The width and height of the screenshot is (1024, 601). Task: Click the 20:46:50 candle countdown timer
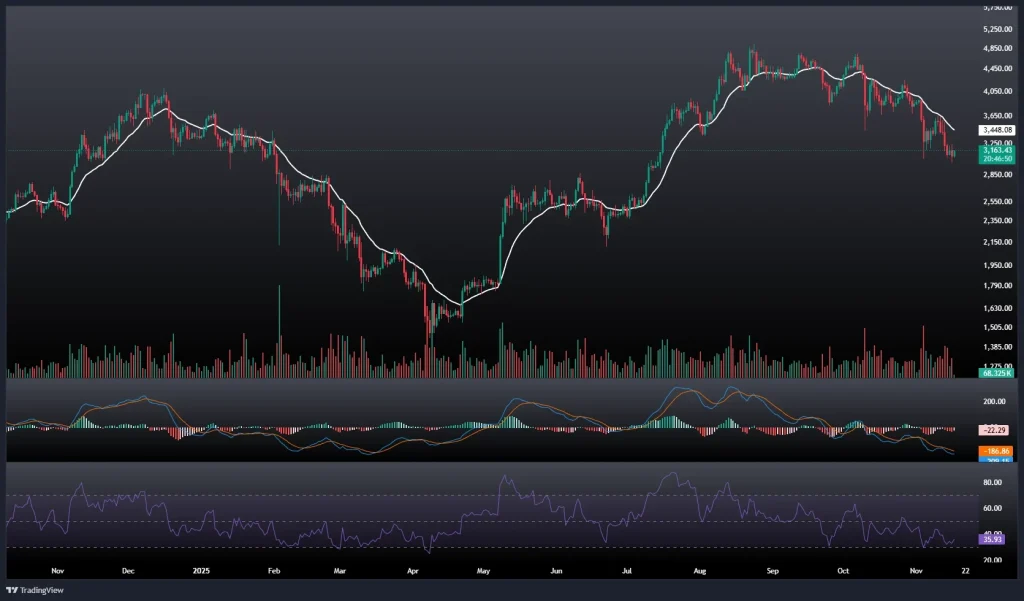tap(998, 158)
